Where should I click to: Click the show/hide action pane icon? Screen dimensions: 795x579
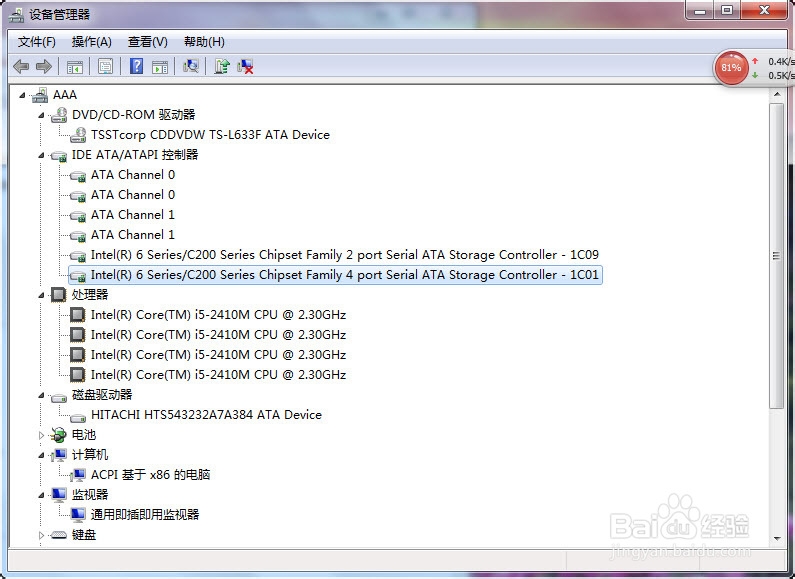tap(160, 66)
